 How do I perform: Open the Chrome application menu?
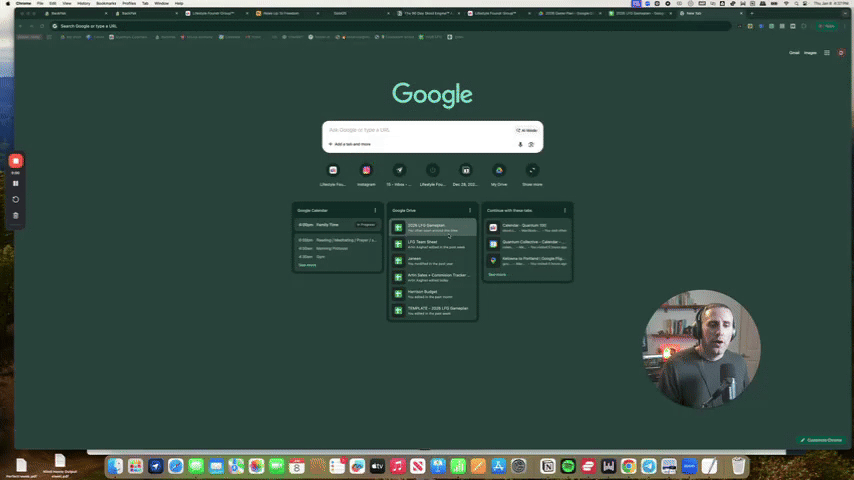23,3
